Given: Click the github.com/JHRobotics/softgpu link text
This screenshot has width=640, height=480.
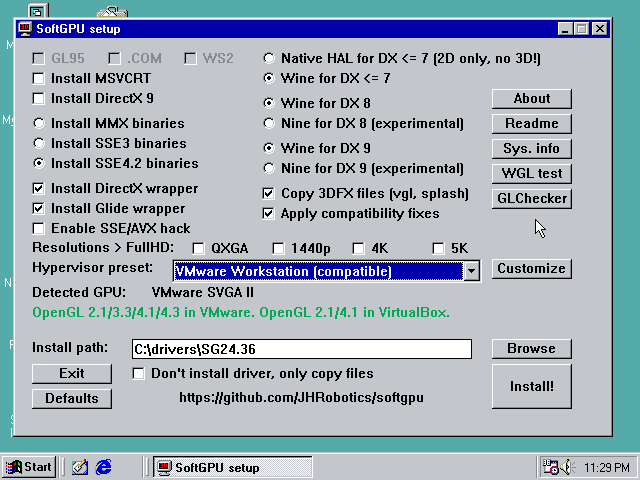Looking at the screenshot, I should tap(301, 398).
